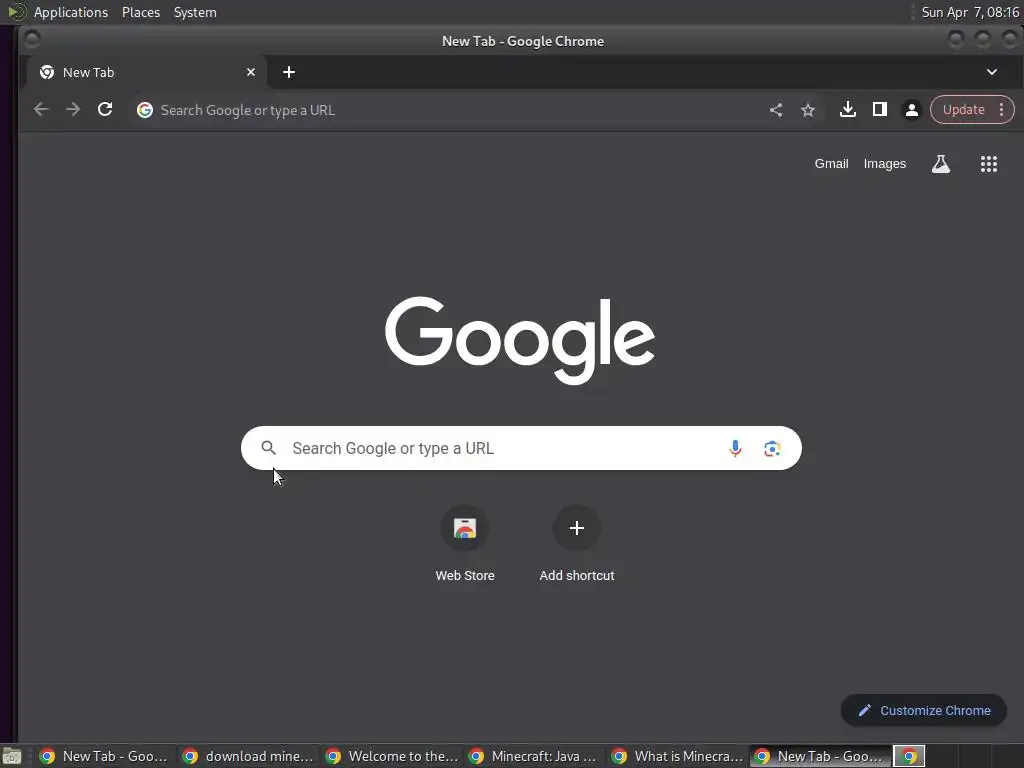Click the Google logo

[x=520, y=339]
